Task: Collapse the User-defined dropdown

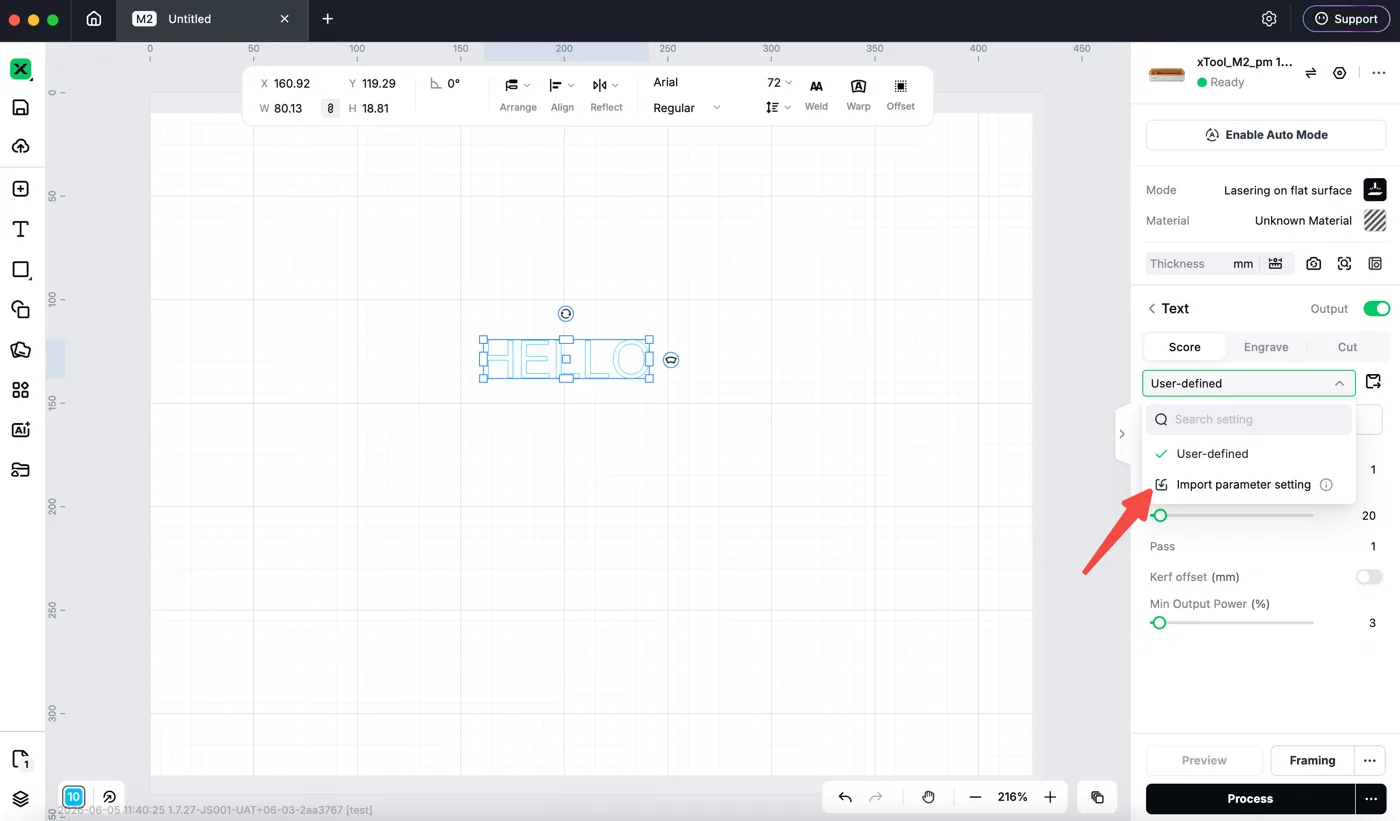Action: (1249, 383)
